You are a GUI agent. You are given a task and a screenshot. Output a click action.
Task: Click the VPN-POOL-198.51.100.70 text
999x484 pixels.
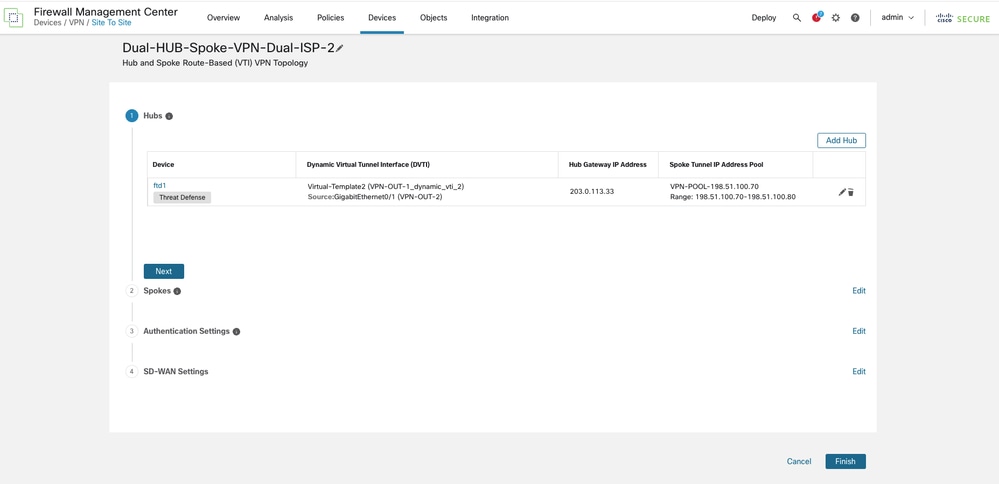[x=714, y=187]
